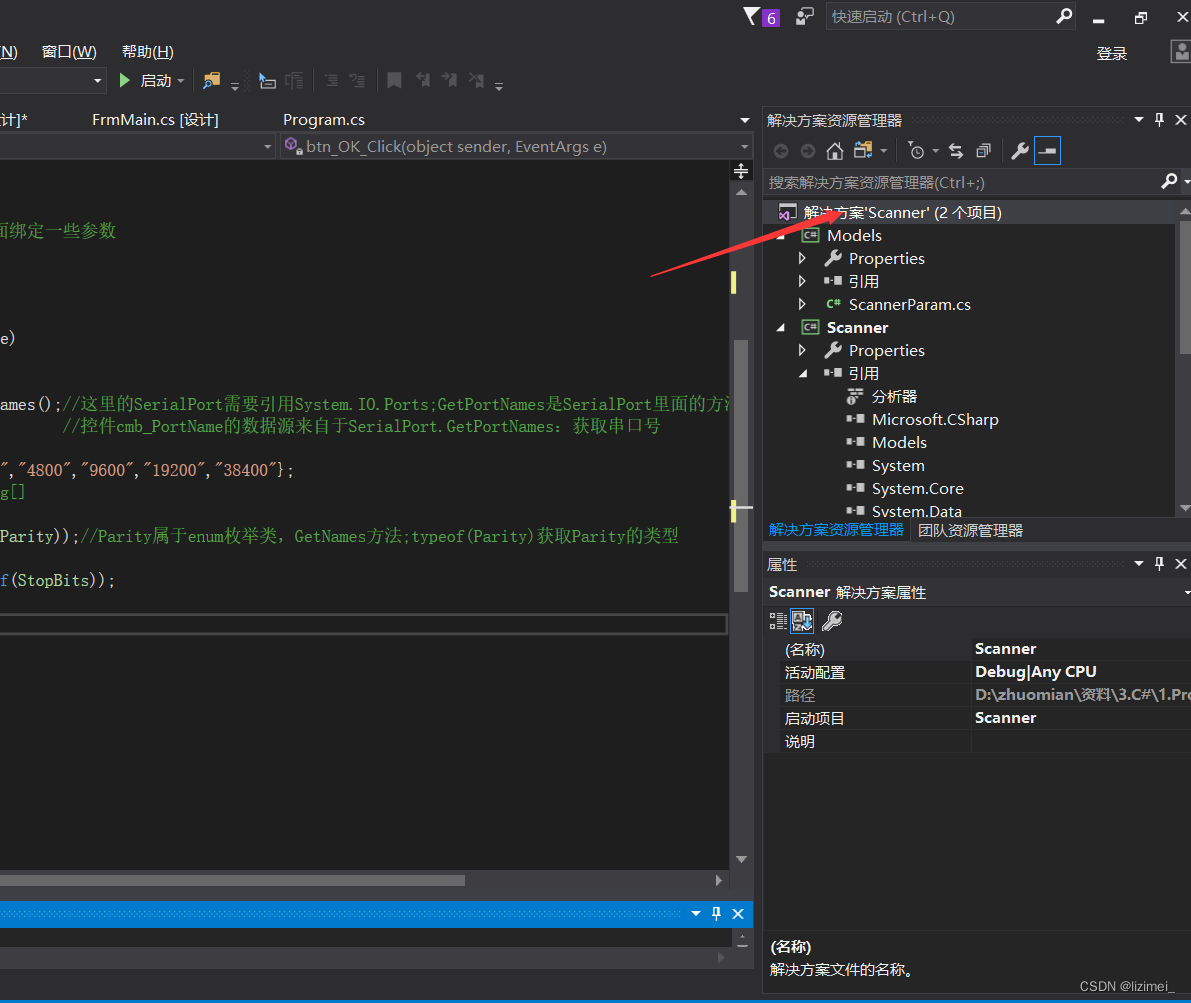Screen dimensions: 1191x1003
Task: Click the notifications flag showing 6
Action: [761, 17]
